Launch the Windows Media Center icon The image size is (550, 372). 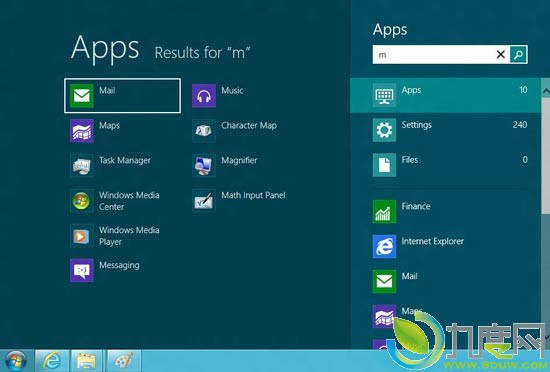82,201
